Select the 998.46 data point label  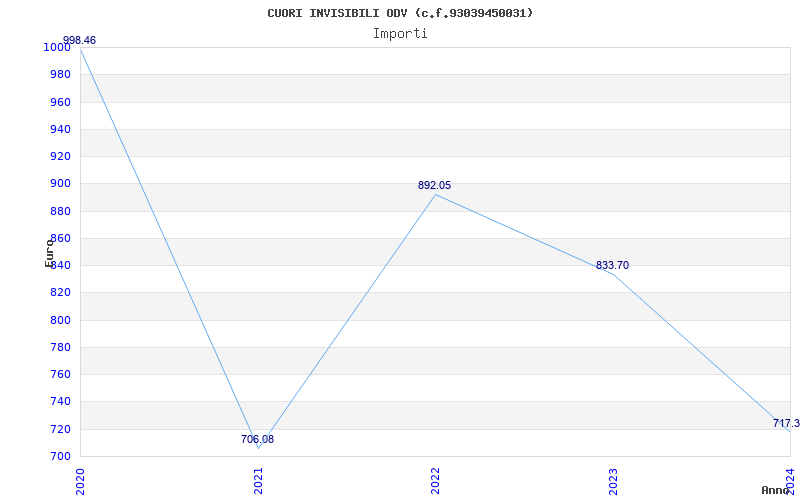79,40
